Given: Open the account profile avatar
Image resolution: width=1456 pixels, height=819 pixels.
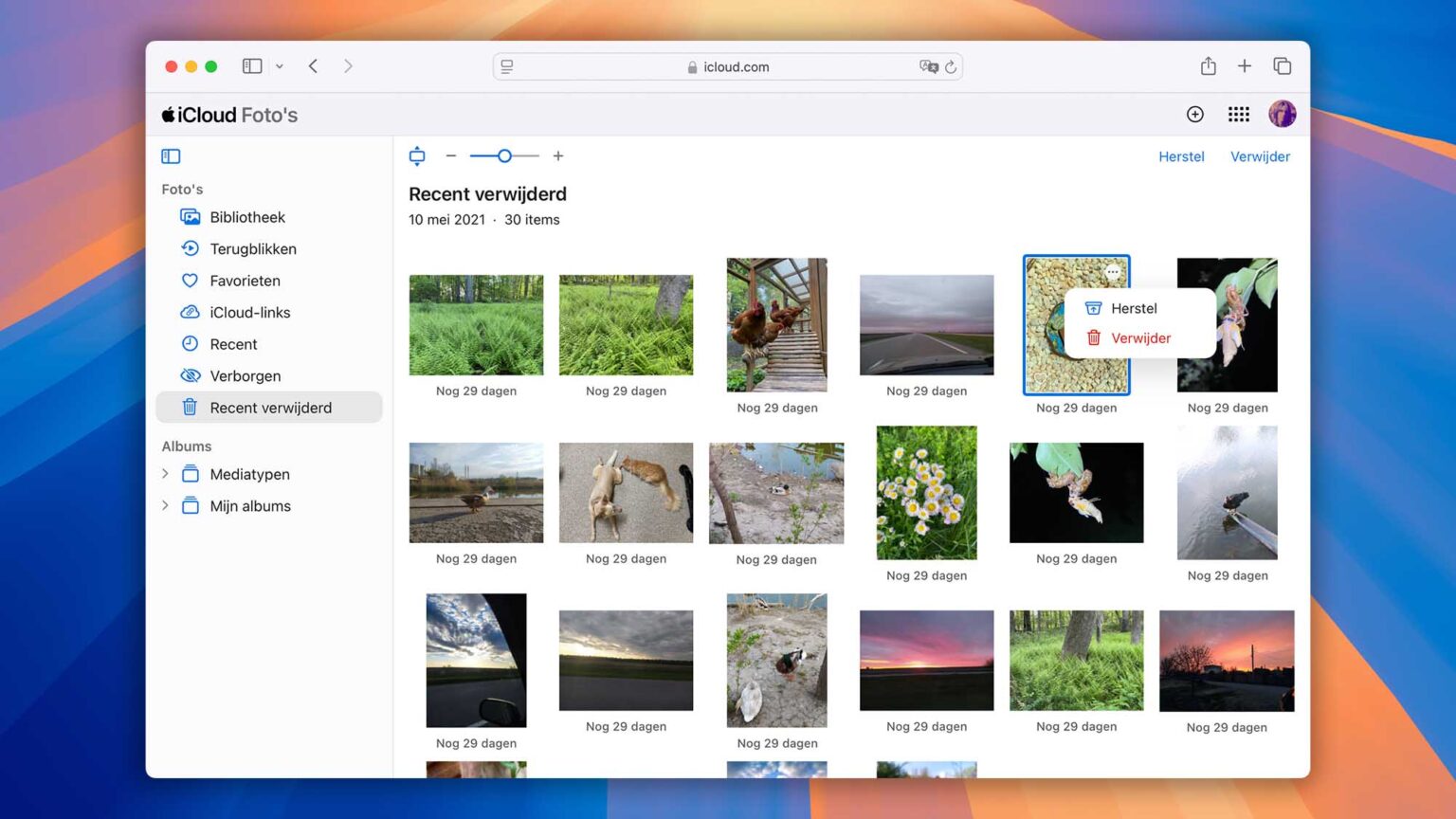Looking at the screenshot, I should coord(1282,115).
